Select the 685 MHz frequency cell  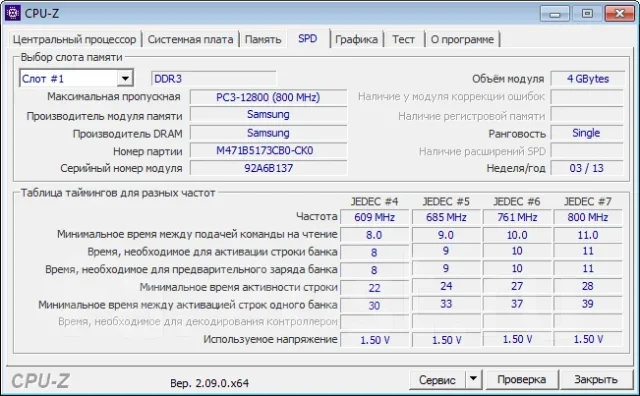pyautogui.click(x=446, y=217)
